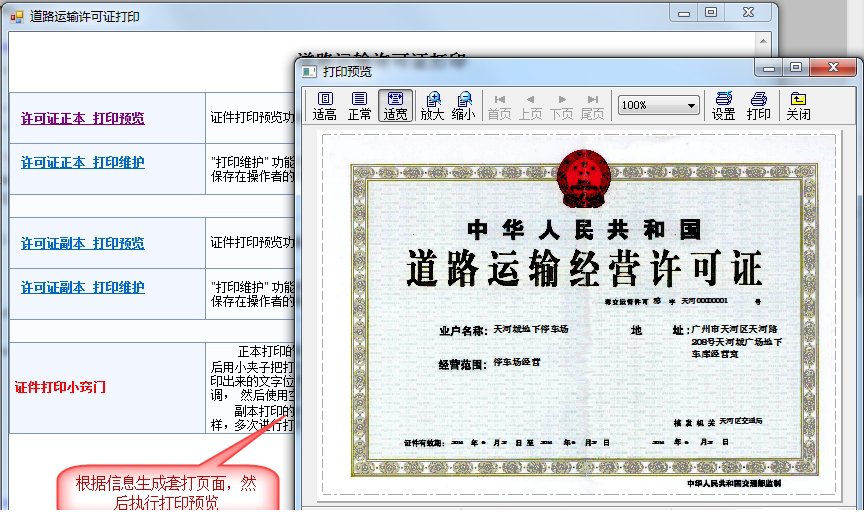864x530 pixels.
Task: Click the 适高 fit-height toolbar icon
Action: tap(325, 105)
